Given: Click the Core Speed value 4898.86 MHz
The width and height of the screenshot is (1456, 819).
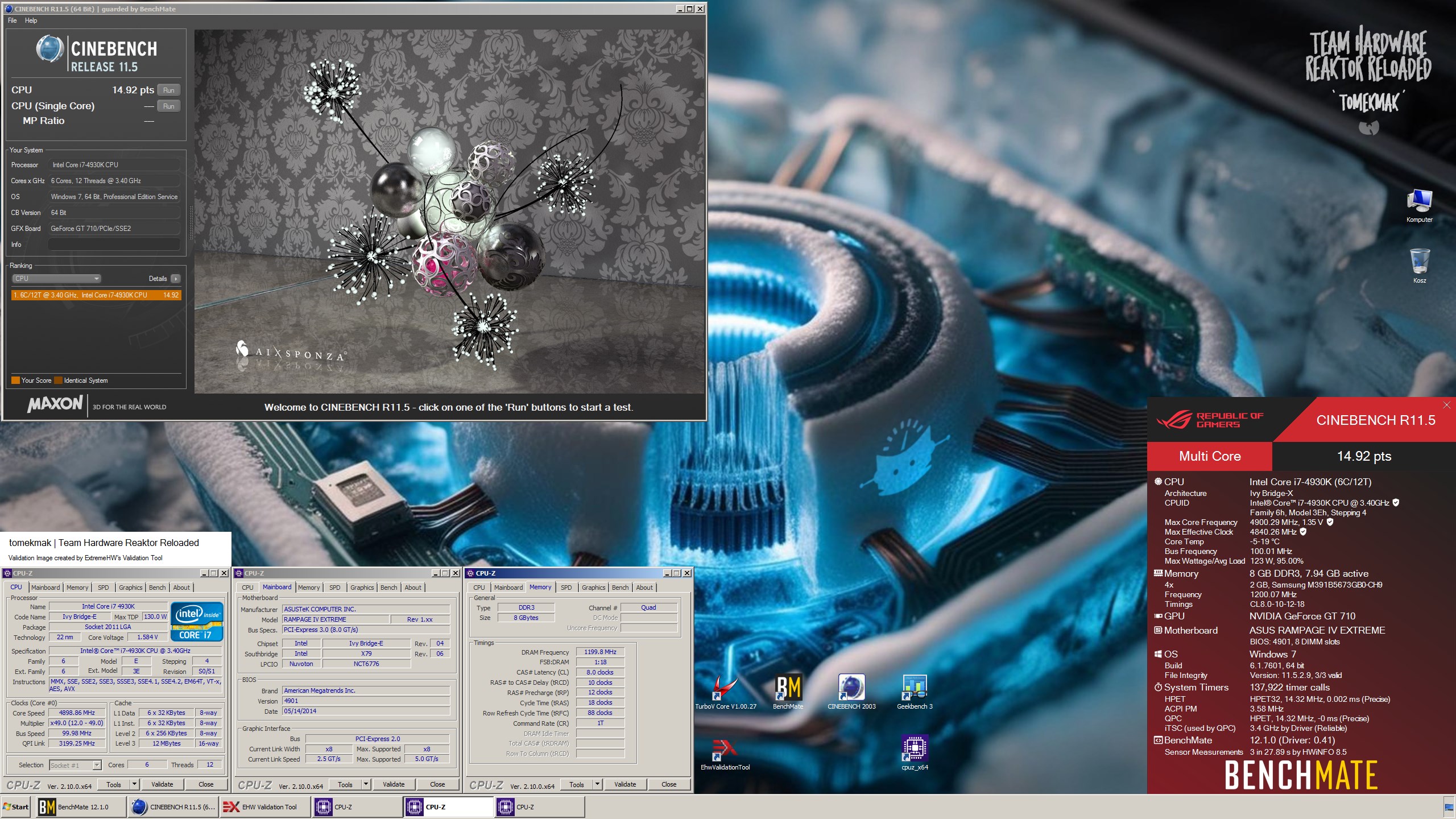Looking at the screenshot, I should (77, 713).
